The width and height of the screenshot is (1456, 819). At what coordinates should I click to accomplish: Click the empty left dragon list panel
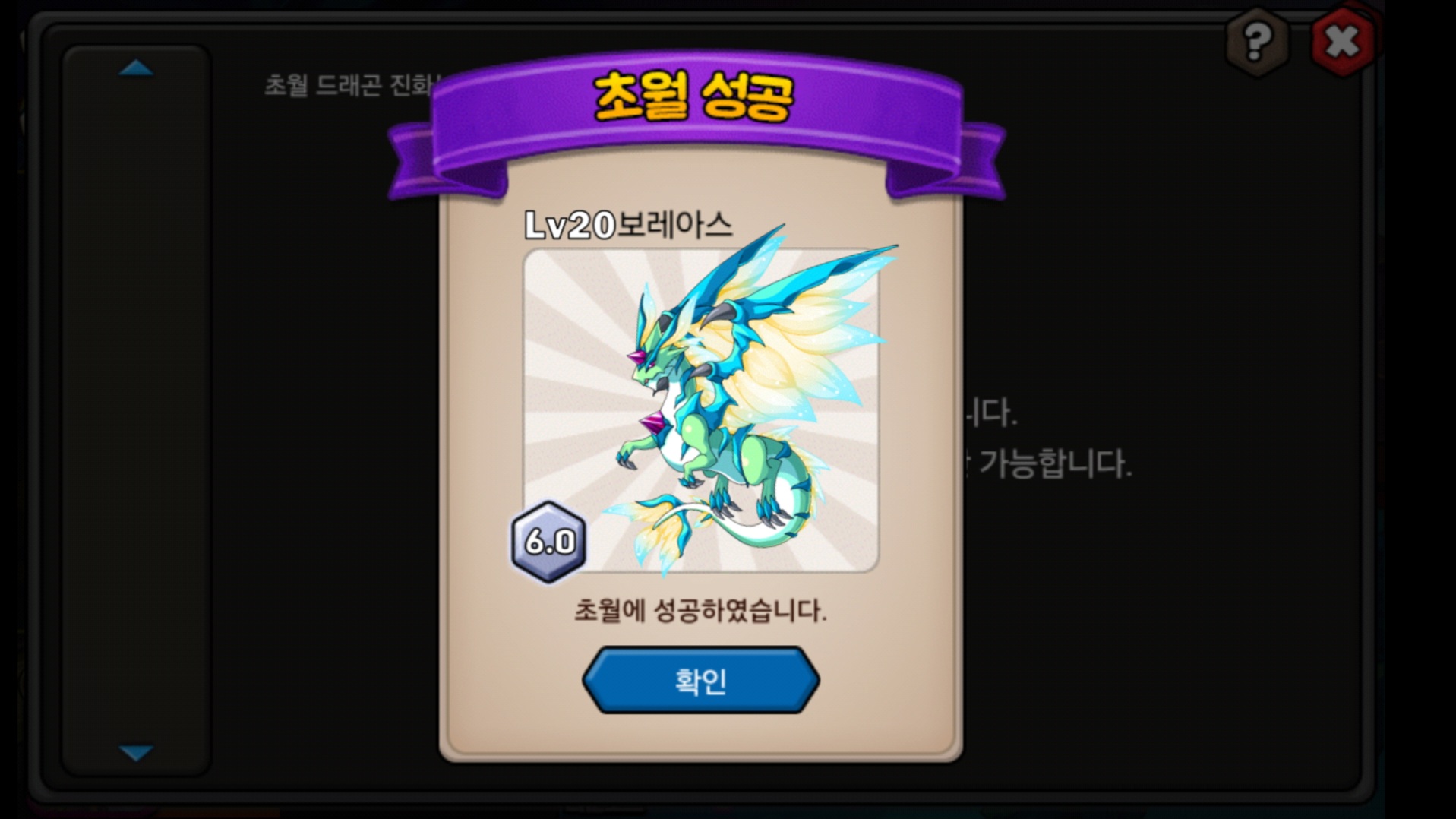point(136,410)
